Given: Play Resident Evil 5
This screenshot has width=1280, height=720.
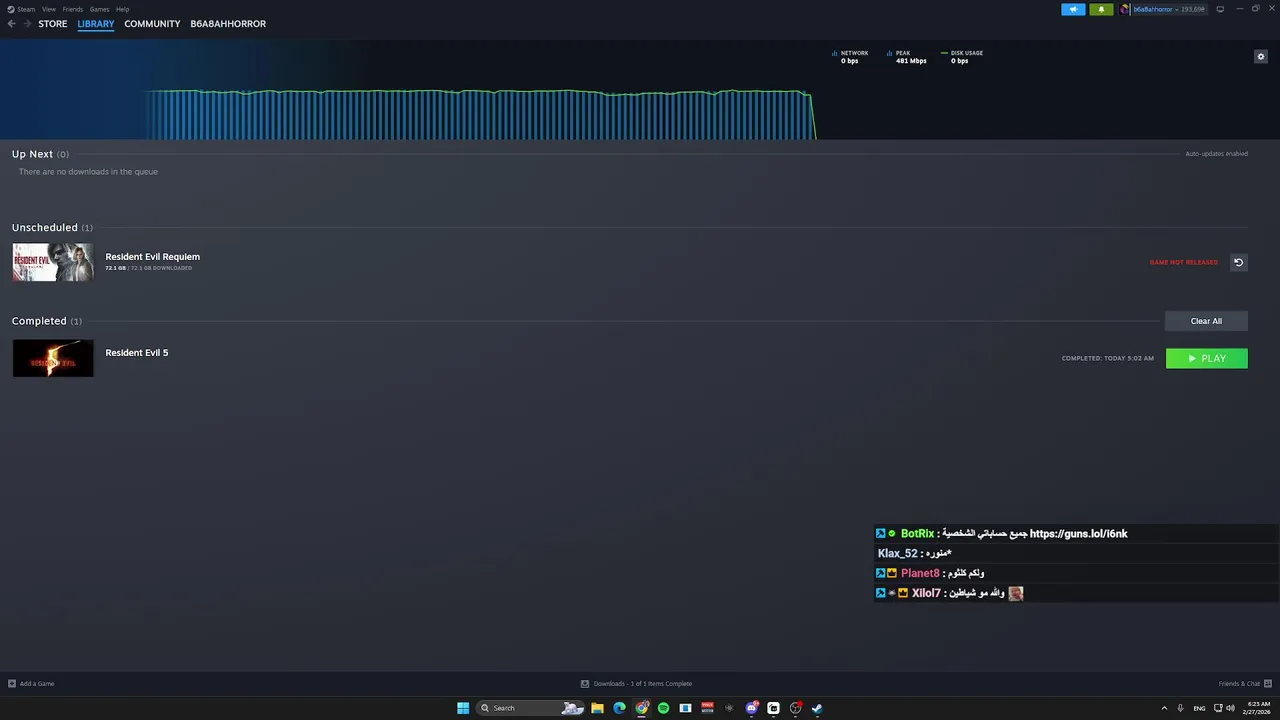Looking at the screenshot, I should click(x=1207, y=358).
